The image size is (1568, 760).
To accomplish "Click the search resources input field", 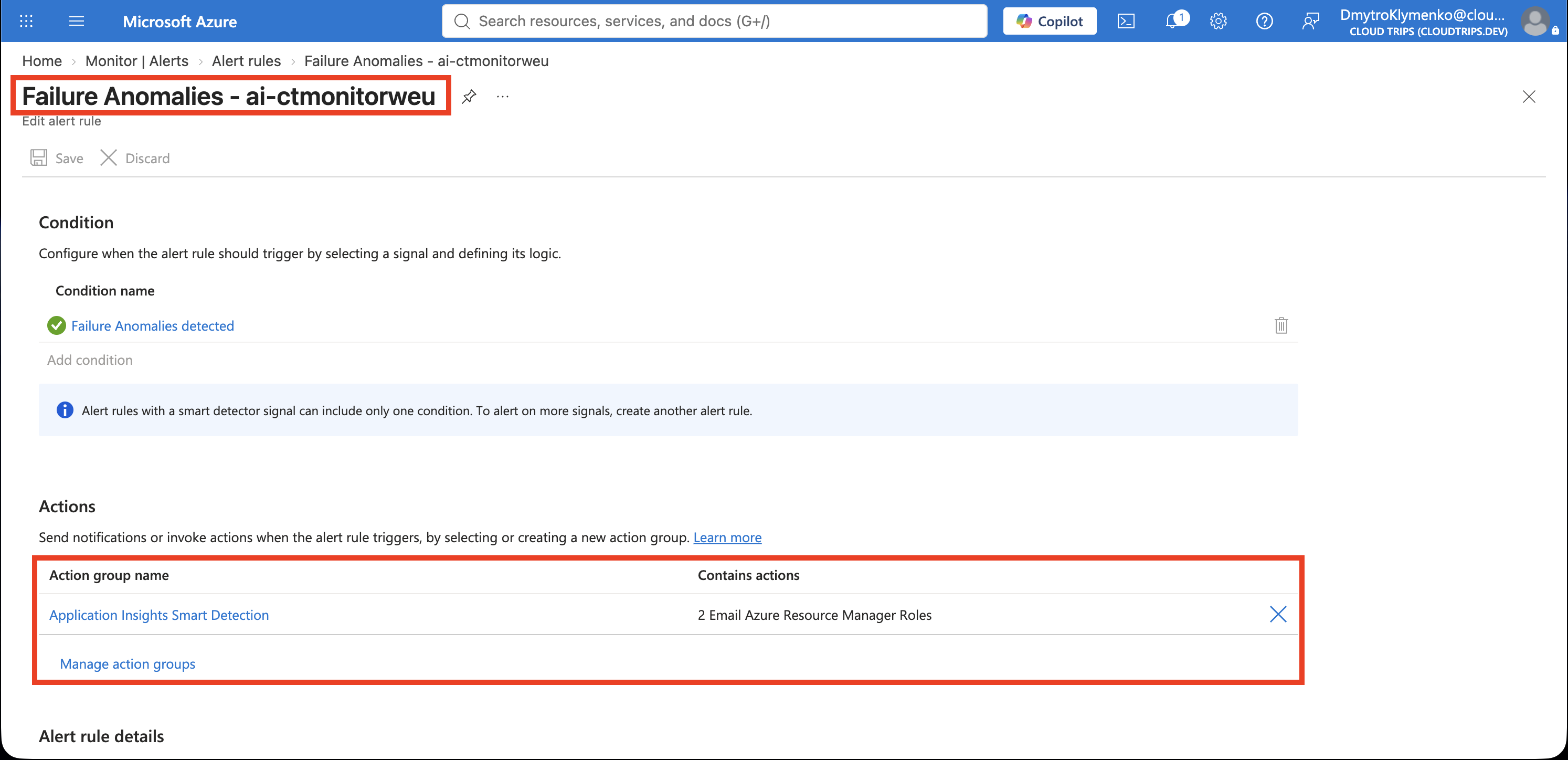I will (x=714, y=22).
